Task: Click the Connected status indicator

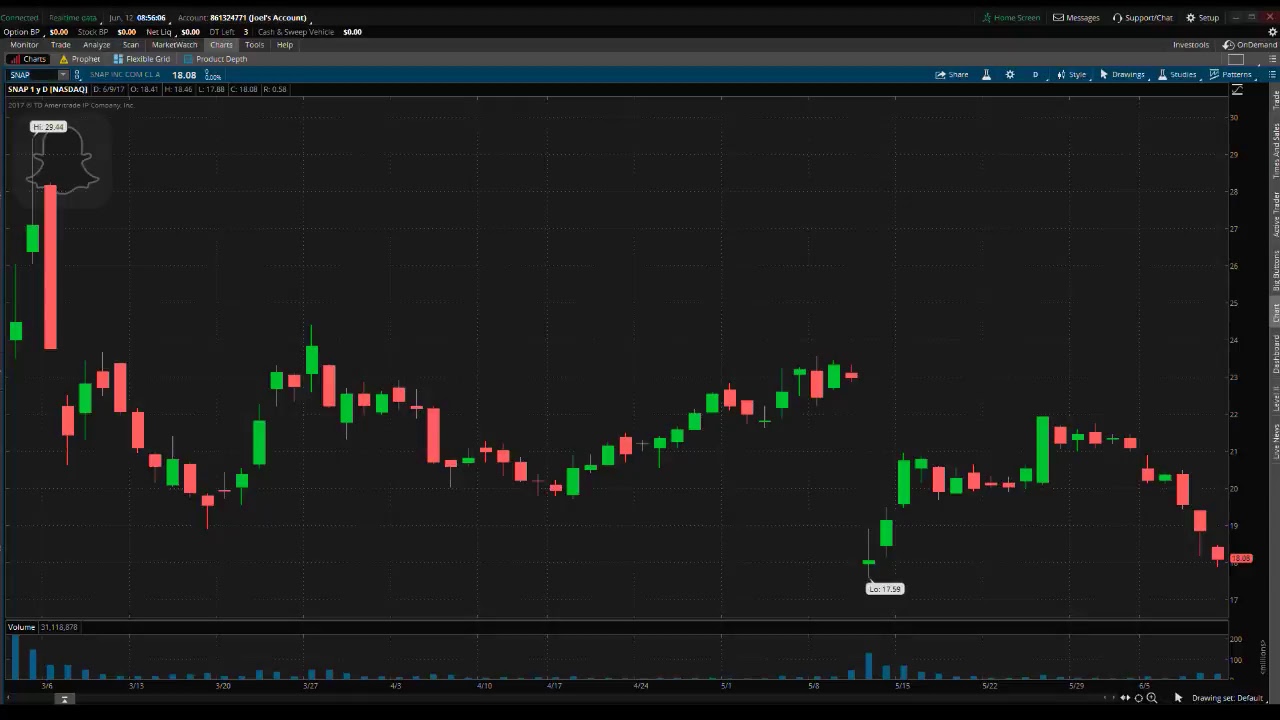Action: pos(19,18)
